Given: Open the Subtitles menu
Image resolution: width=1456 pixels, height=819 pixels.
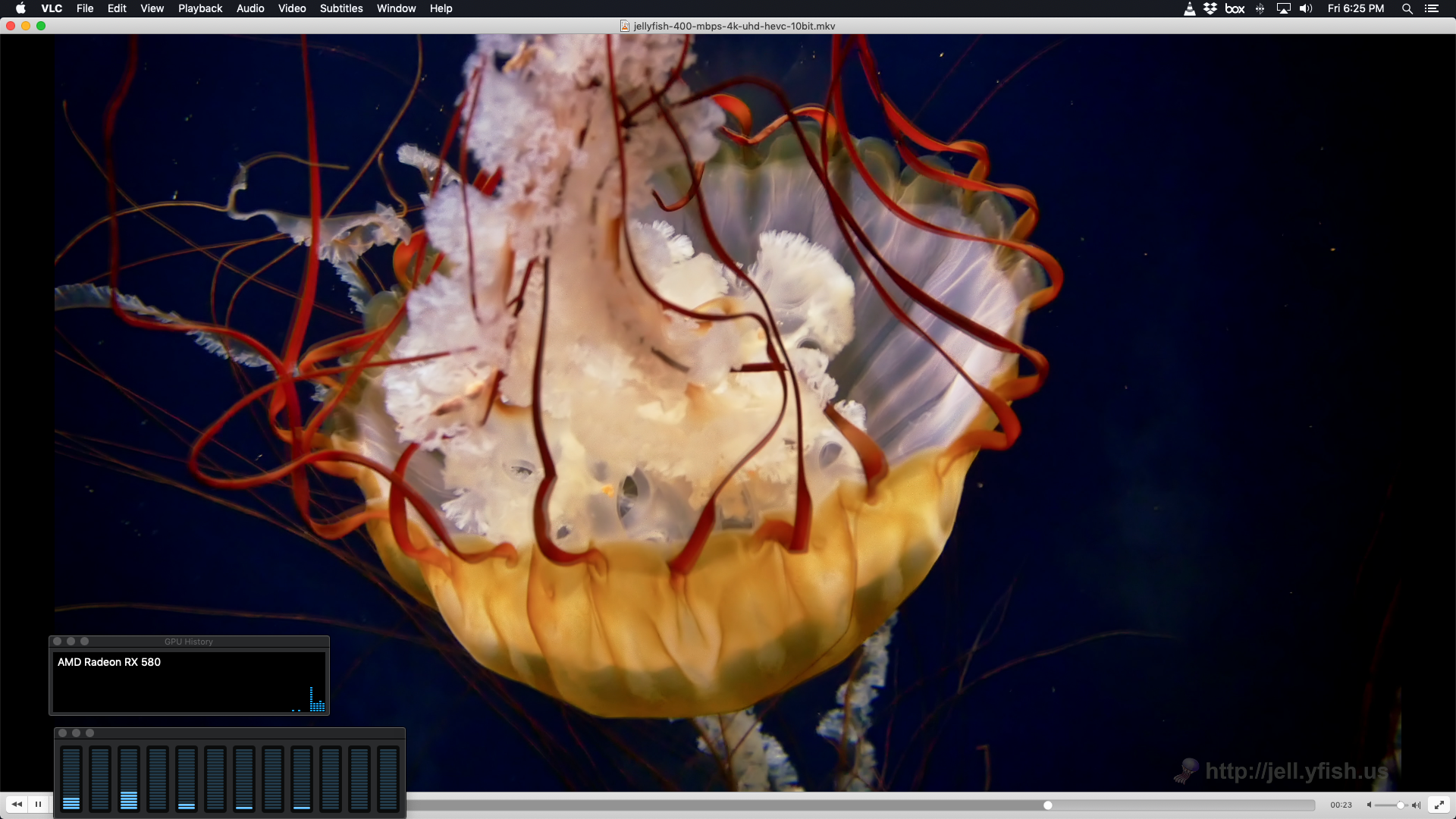Looking at the screenshot, I should click(341, 8).
